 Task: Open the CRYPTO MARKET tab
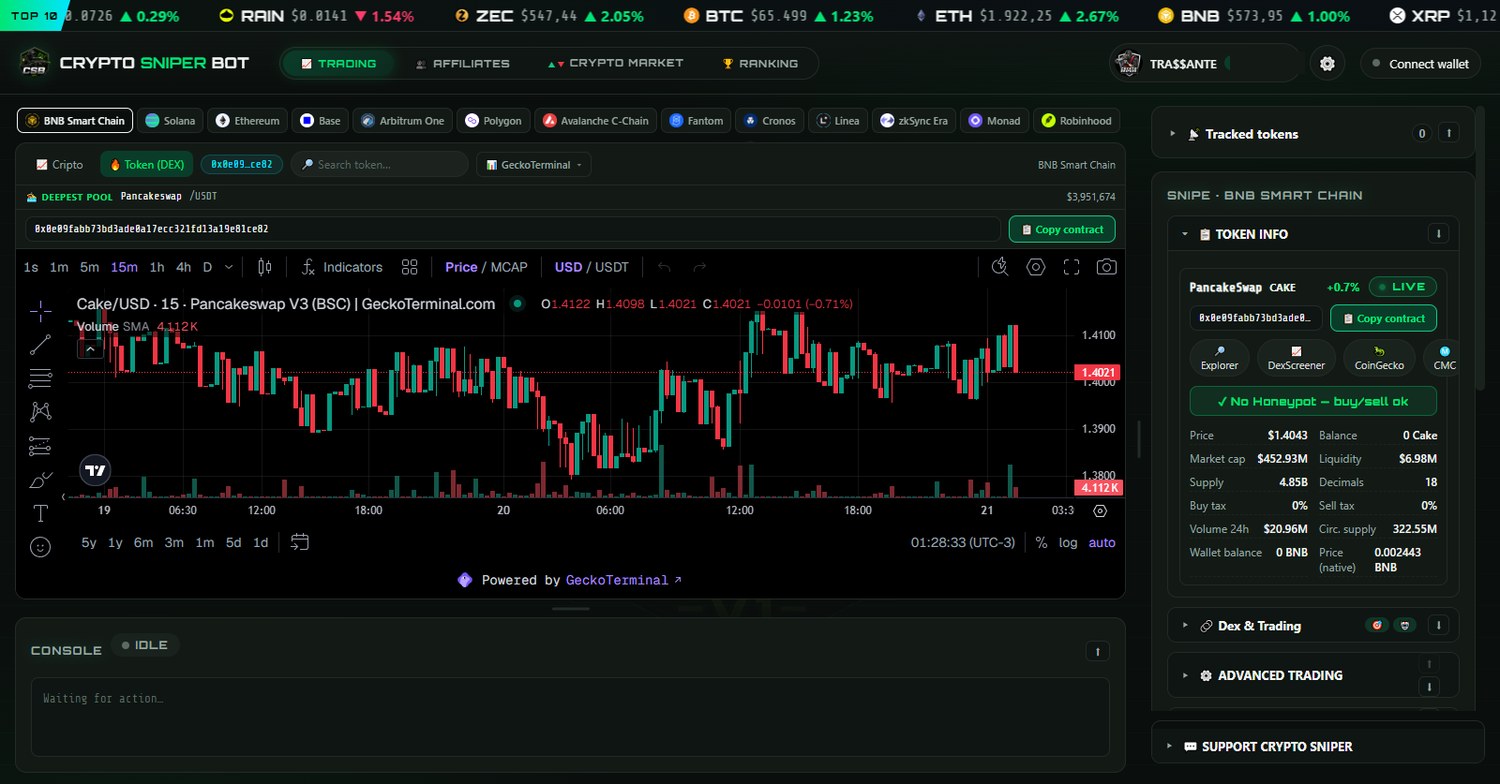click(615, 63)
